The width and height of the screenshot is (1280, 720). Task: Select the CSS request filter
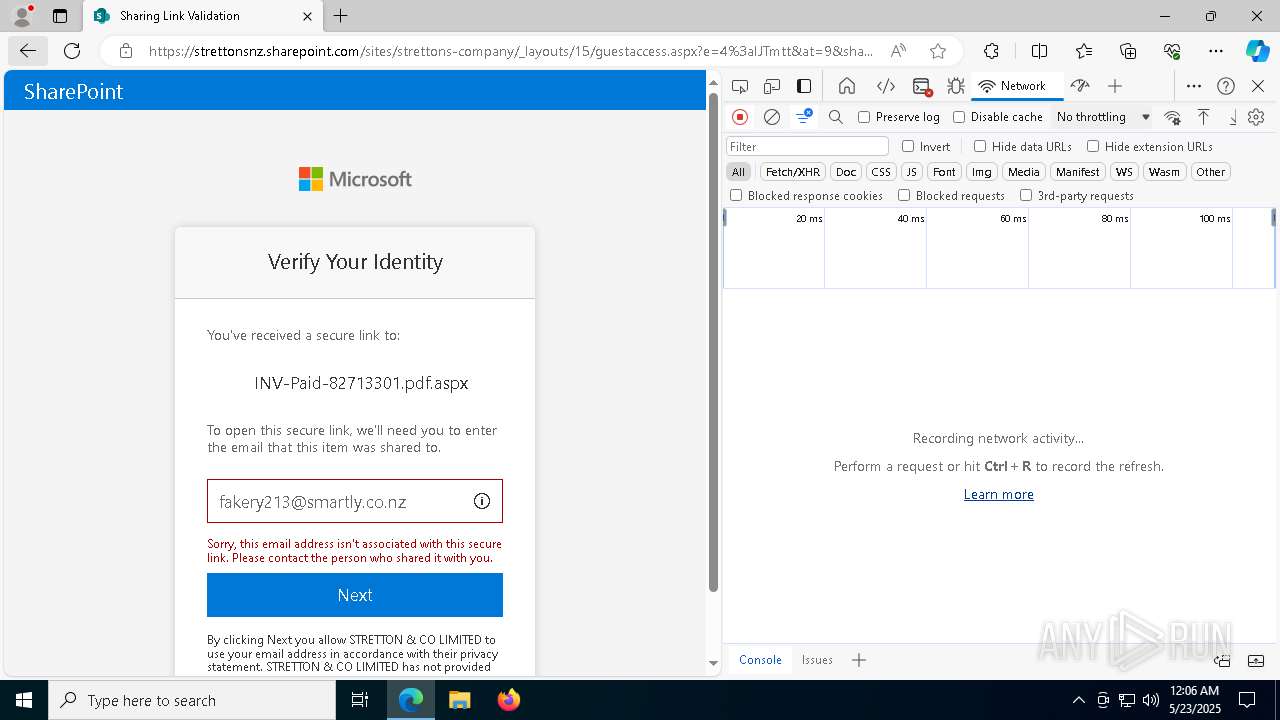[x=881, y=172]
